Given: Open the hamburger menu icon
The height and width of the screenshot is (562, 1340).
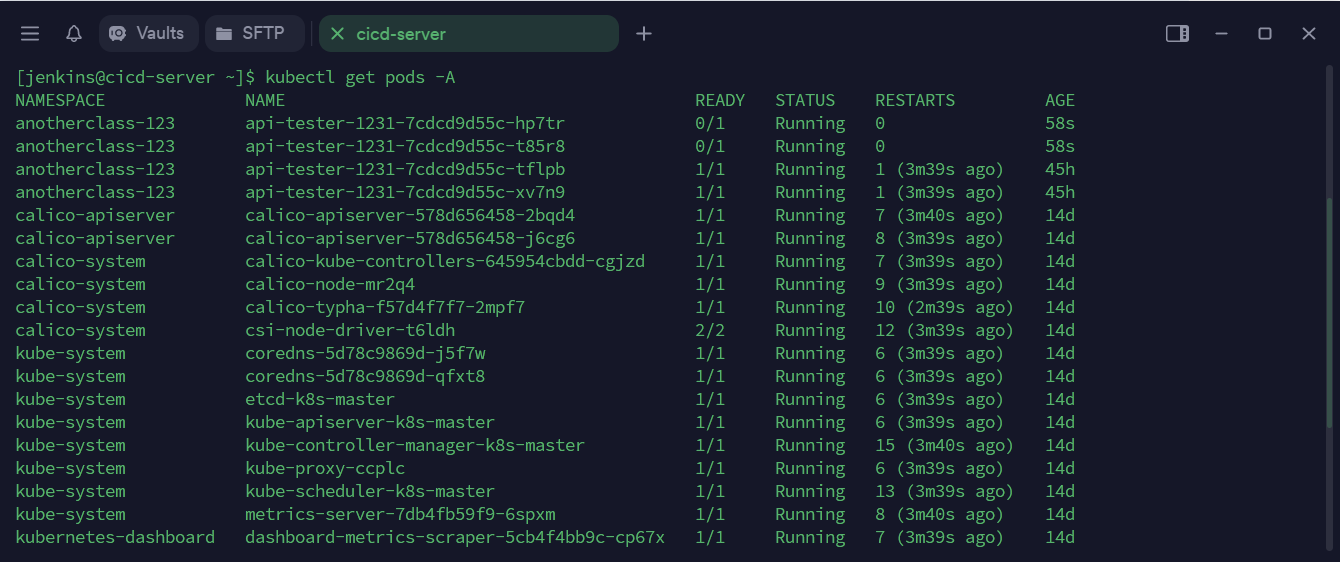Looking at the screenshot, I should 30,34.
